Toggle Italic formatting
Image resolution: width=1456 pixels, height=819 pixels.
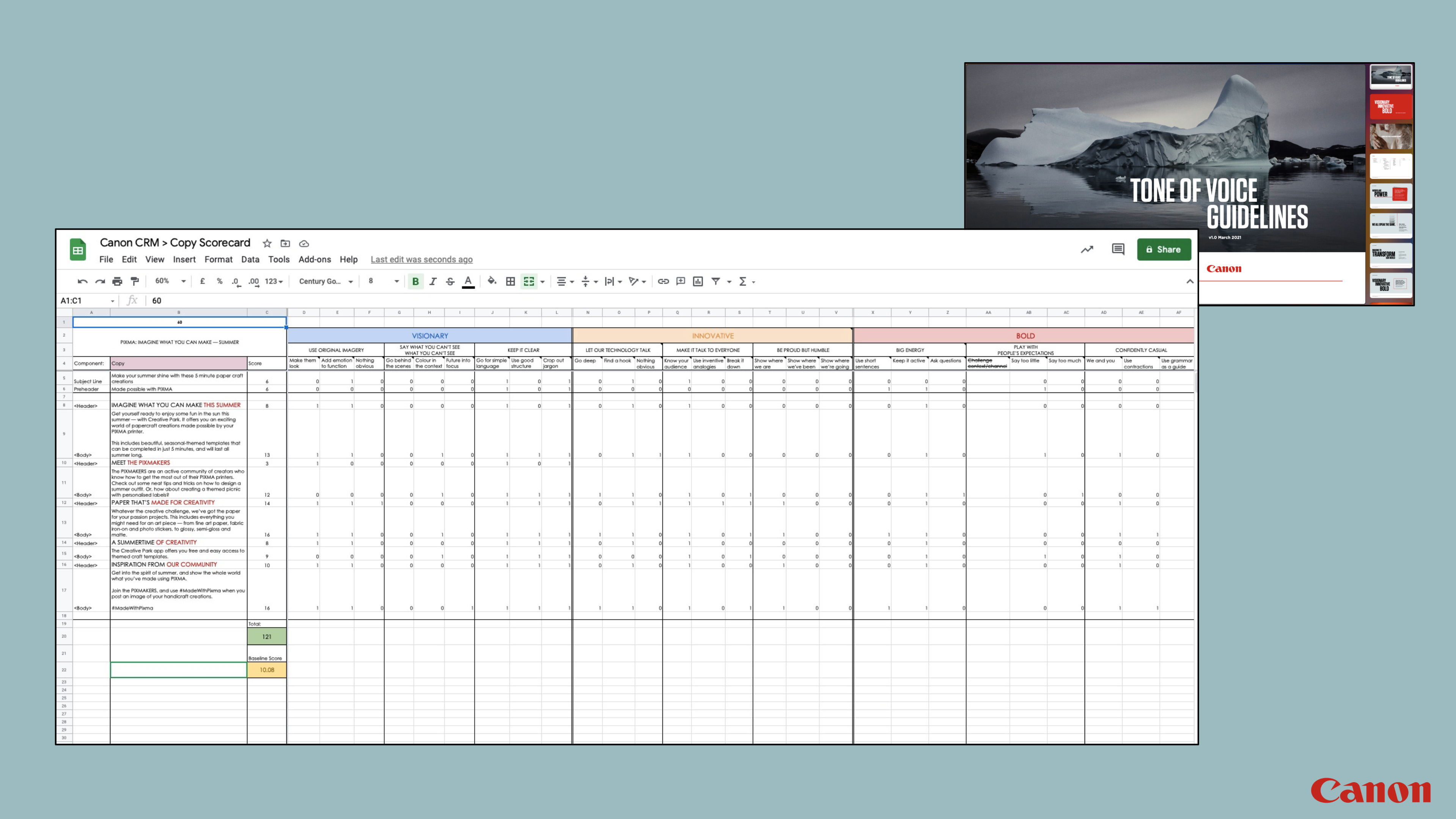click(433, 281)
